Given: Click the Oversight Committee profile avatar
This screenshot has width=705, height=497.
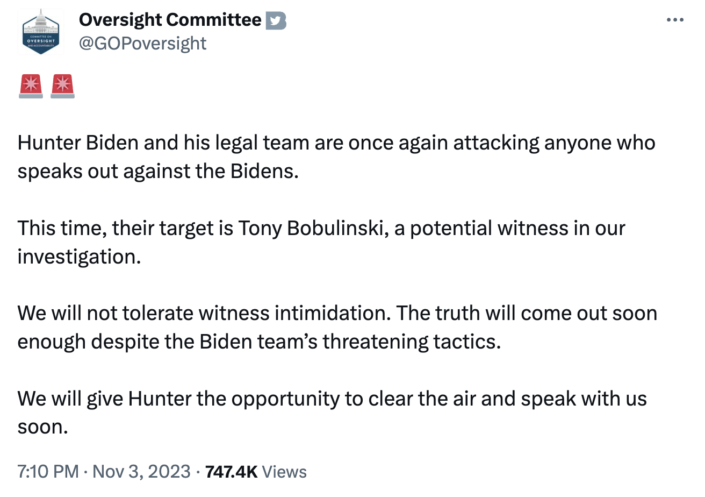Looking at the screenshot, I should [41, 31].
